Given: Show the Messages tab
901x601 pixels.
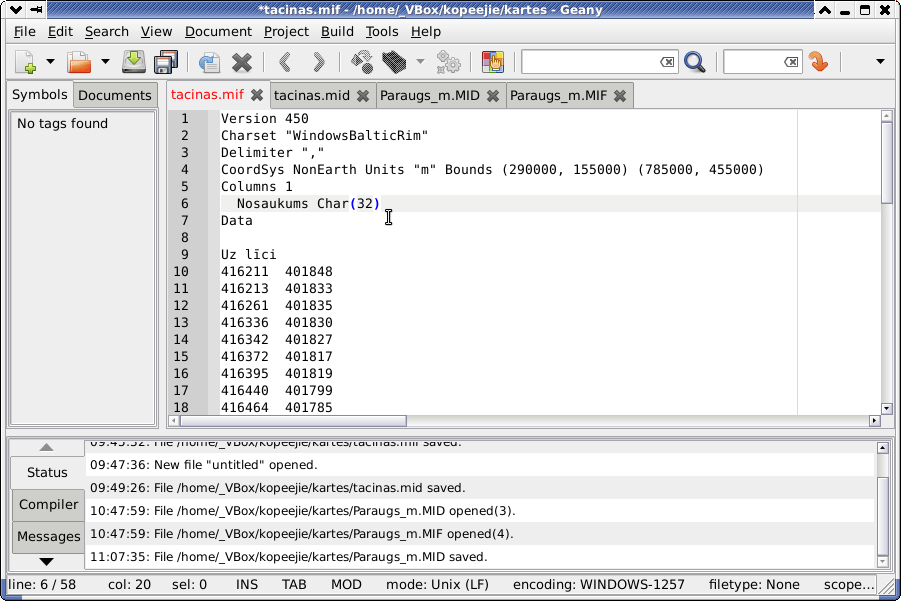Looking at the screenshot, I should click(x=48, y=537).
